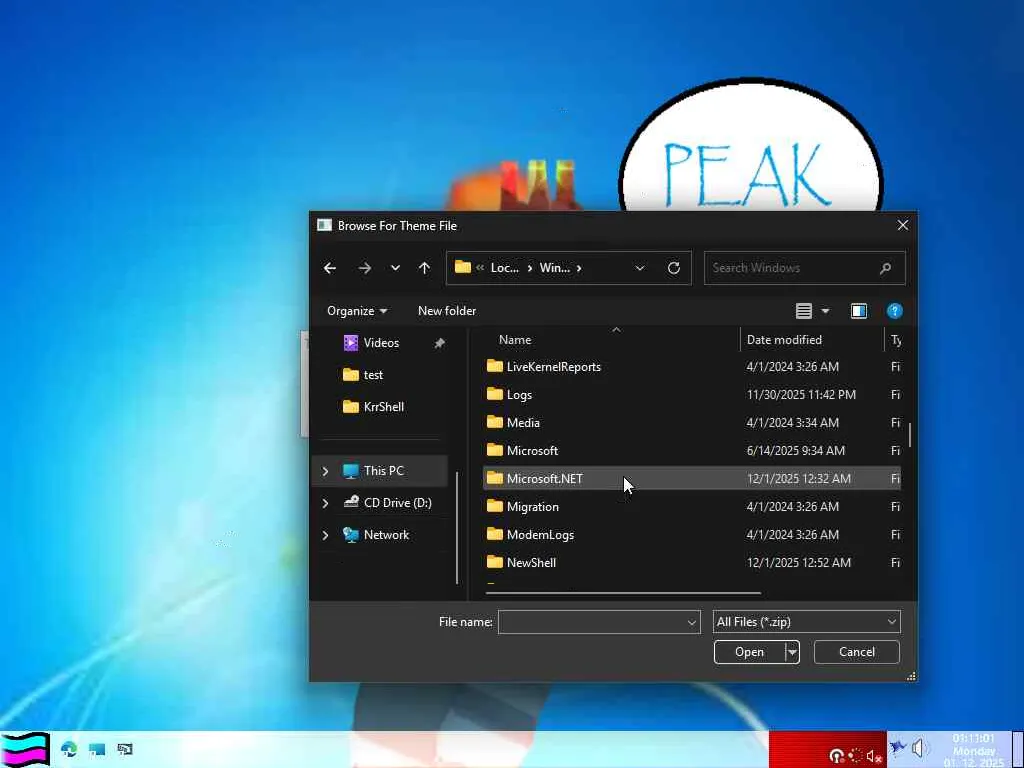This screenshot has height=768, width=1024.
Task: Click the horizontal scrollbar of file list
Action: coord(623,594)
